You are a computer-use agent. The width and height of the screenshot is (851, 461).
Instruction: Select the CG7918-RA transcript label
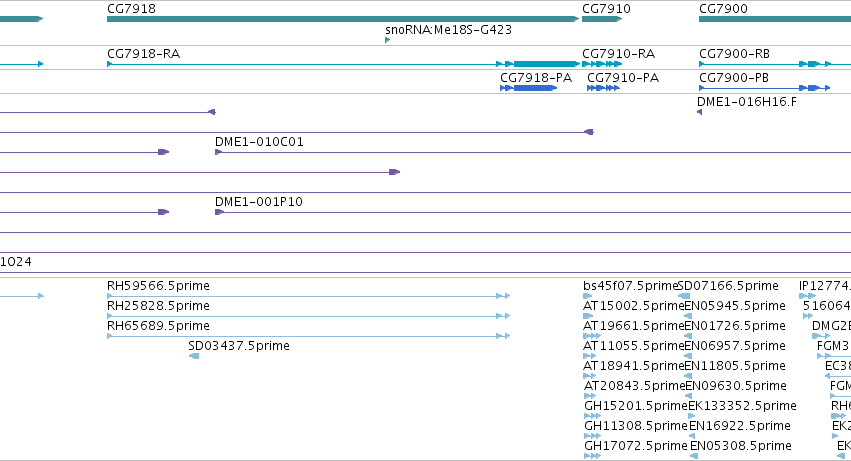(143, 54)
